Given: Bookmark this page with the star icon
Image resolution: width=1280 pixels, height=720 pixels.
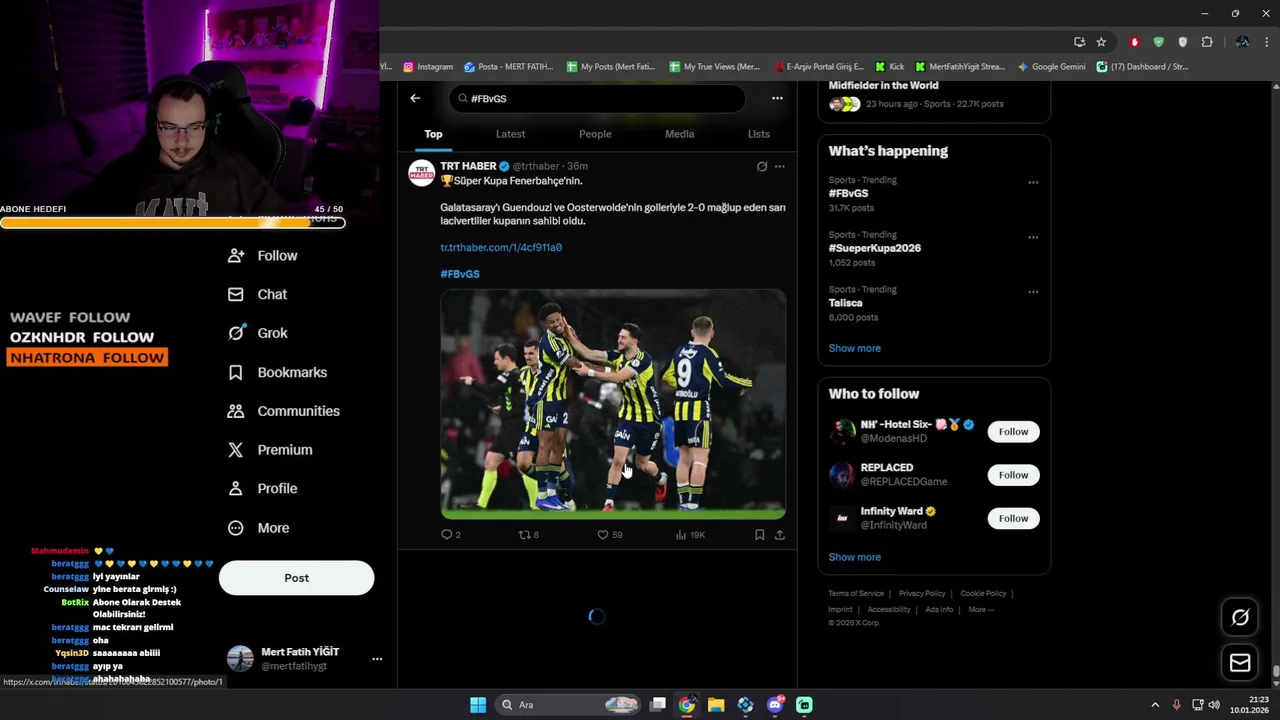Looking at the screenshot, I should pos(1101,42).
